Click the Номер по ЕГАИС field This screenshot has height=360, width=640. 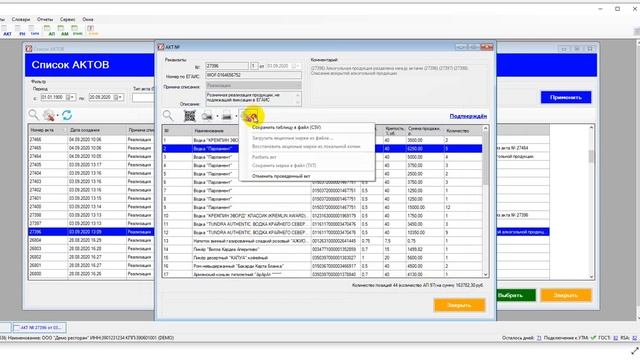point(253,76)
